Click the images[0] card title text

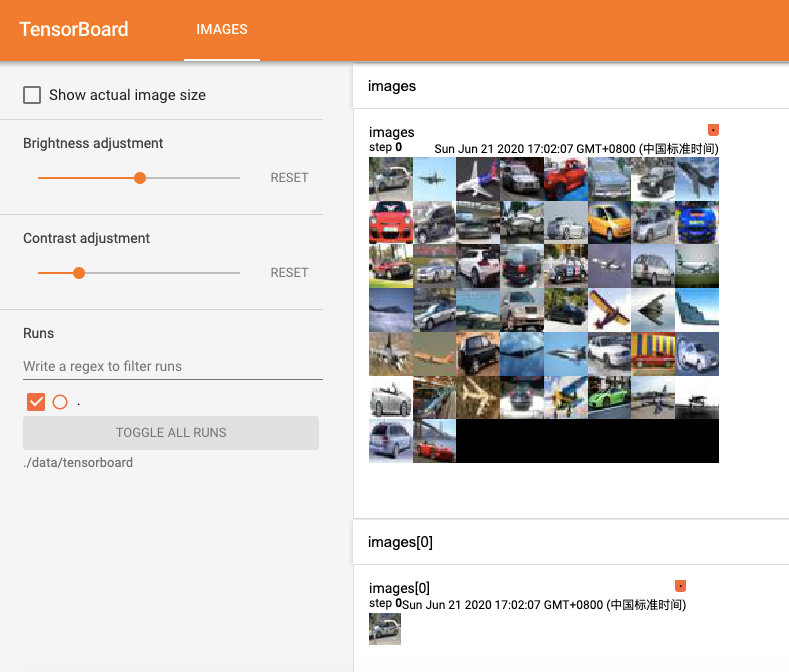pos(400,588)
